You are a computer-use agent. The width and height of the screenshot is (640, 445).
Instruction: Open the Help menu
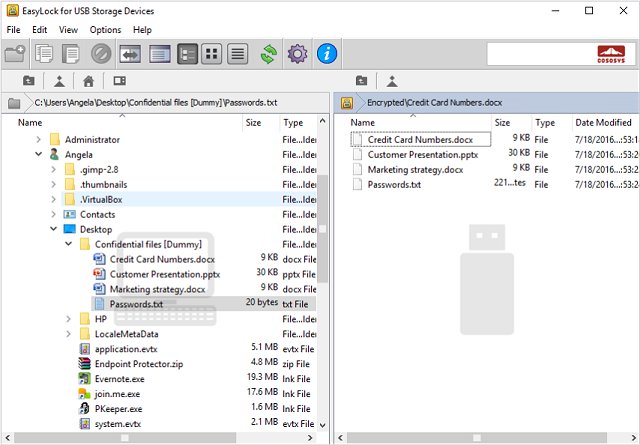[x=143, y=30]
